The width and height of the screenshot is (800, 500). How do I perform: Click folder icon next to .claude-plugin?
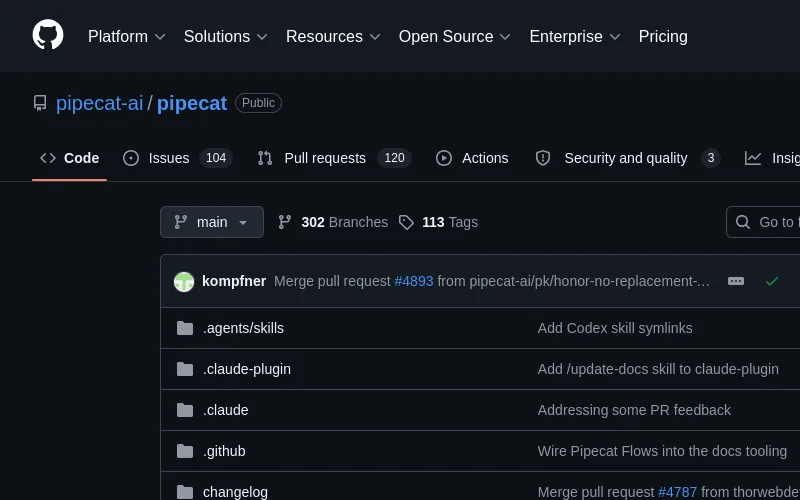click(185, 369)
